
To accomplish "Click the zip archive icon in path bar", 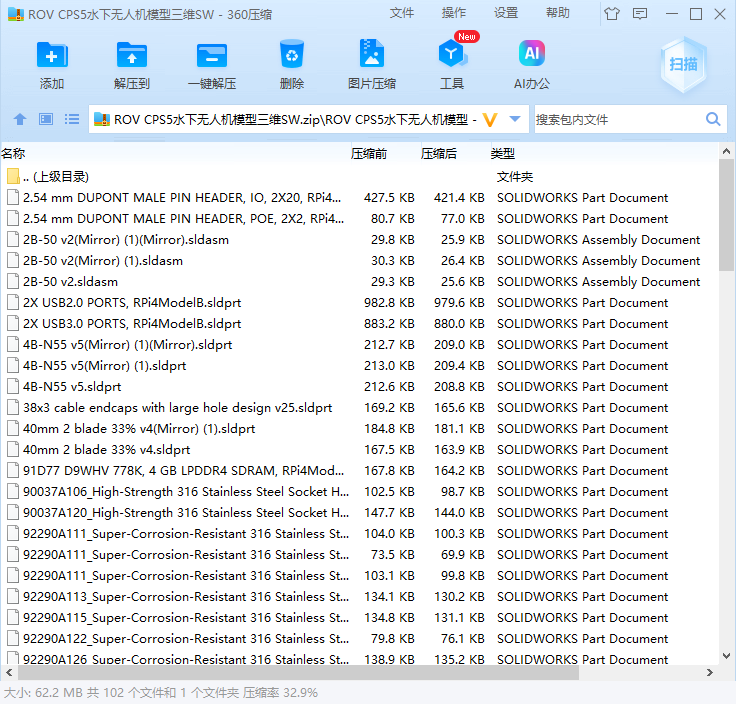I will pyautogui.click(x=101, y=120).
